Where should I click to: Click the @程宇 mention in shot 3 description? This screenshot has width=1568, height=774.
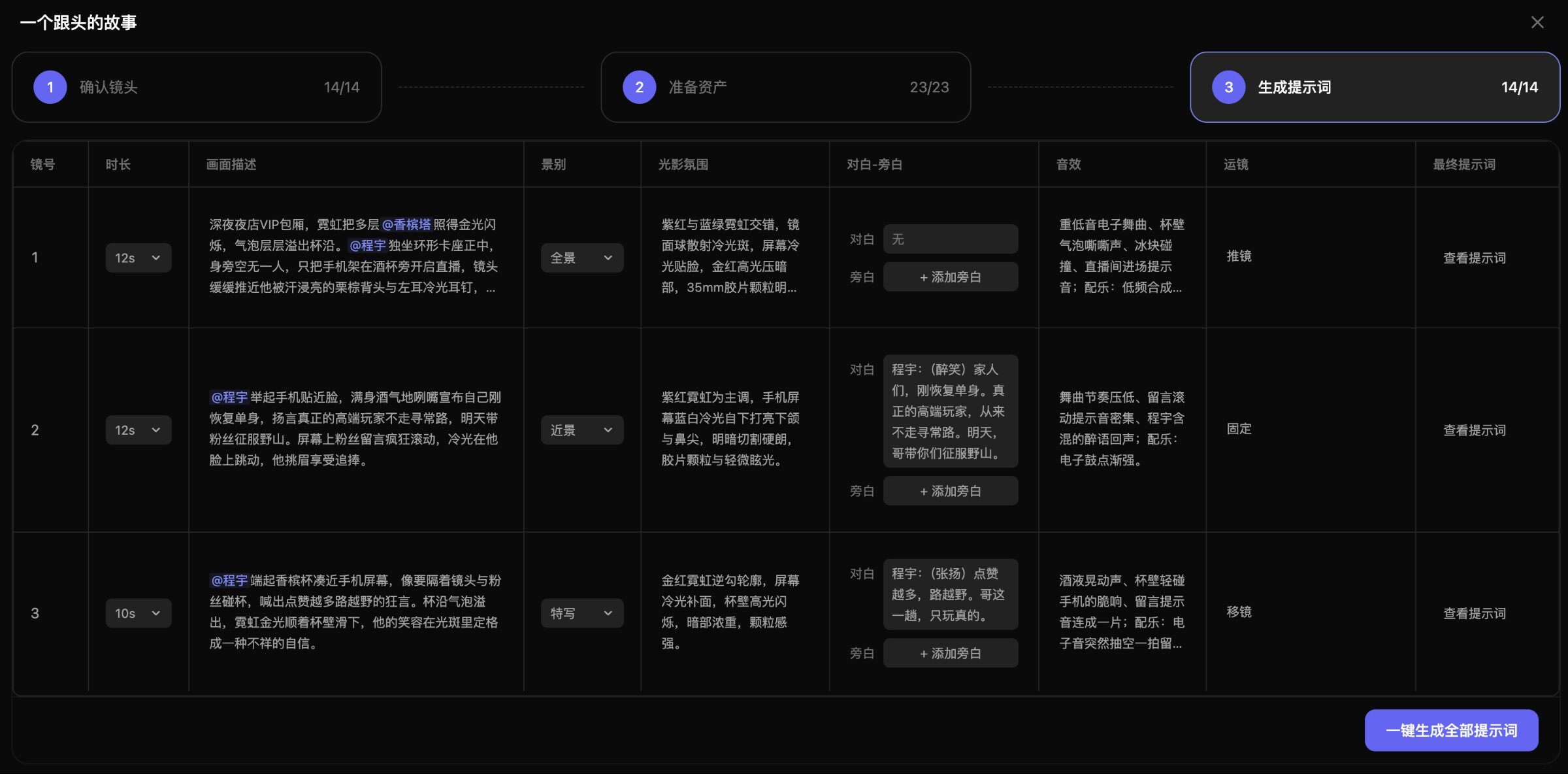229,580
